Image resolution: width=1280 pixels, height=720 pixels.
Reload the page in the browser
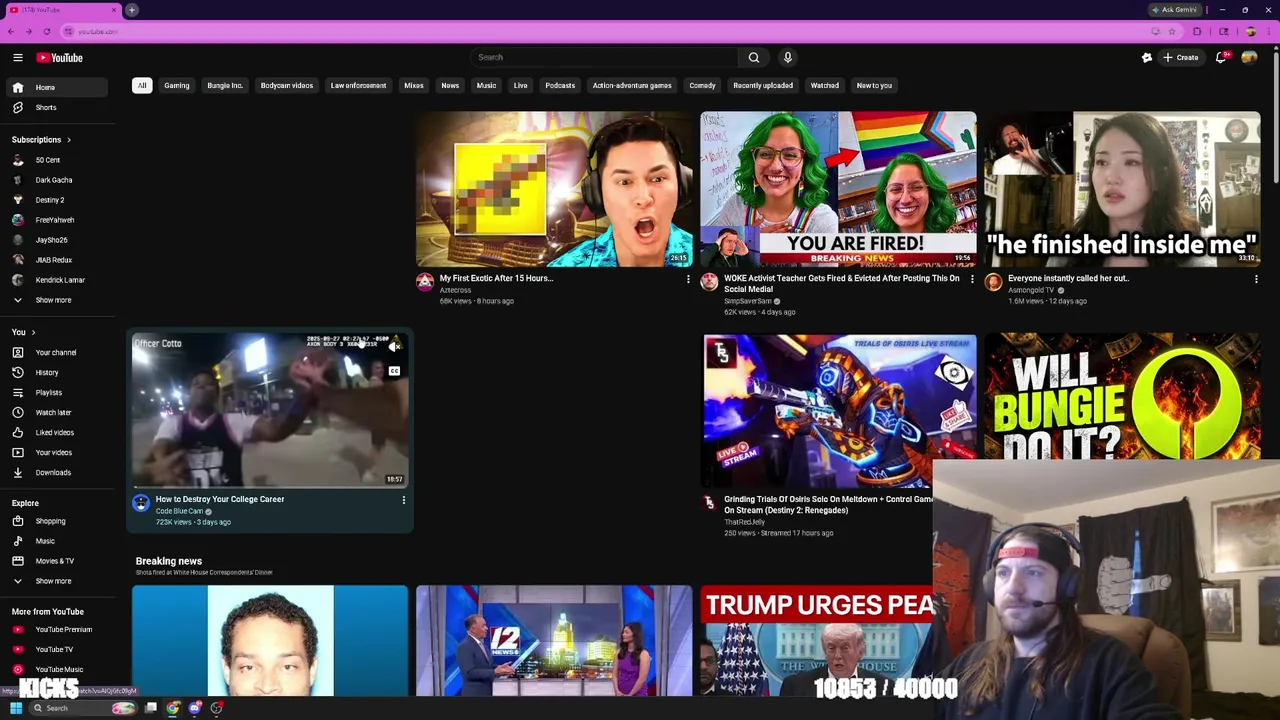[46, 31]
